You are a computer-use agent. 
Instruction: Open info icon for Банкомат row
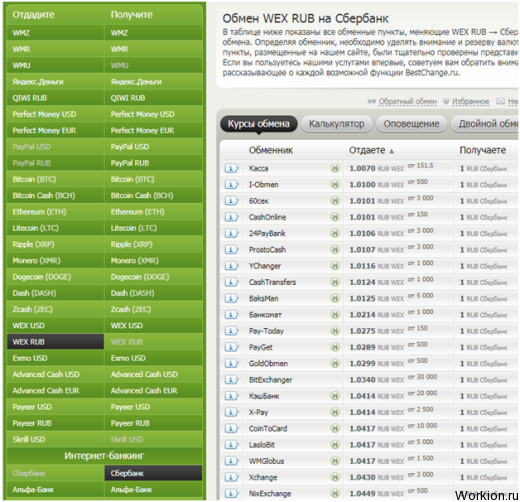(231, 315)
